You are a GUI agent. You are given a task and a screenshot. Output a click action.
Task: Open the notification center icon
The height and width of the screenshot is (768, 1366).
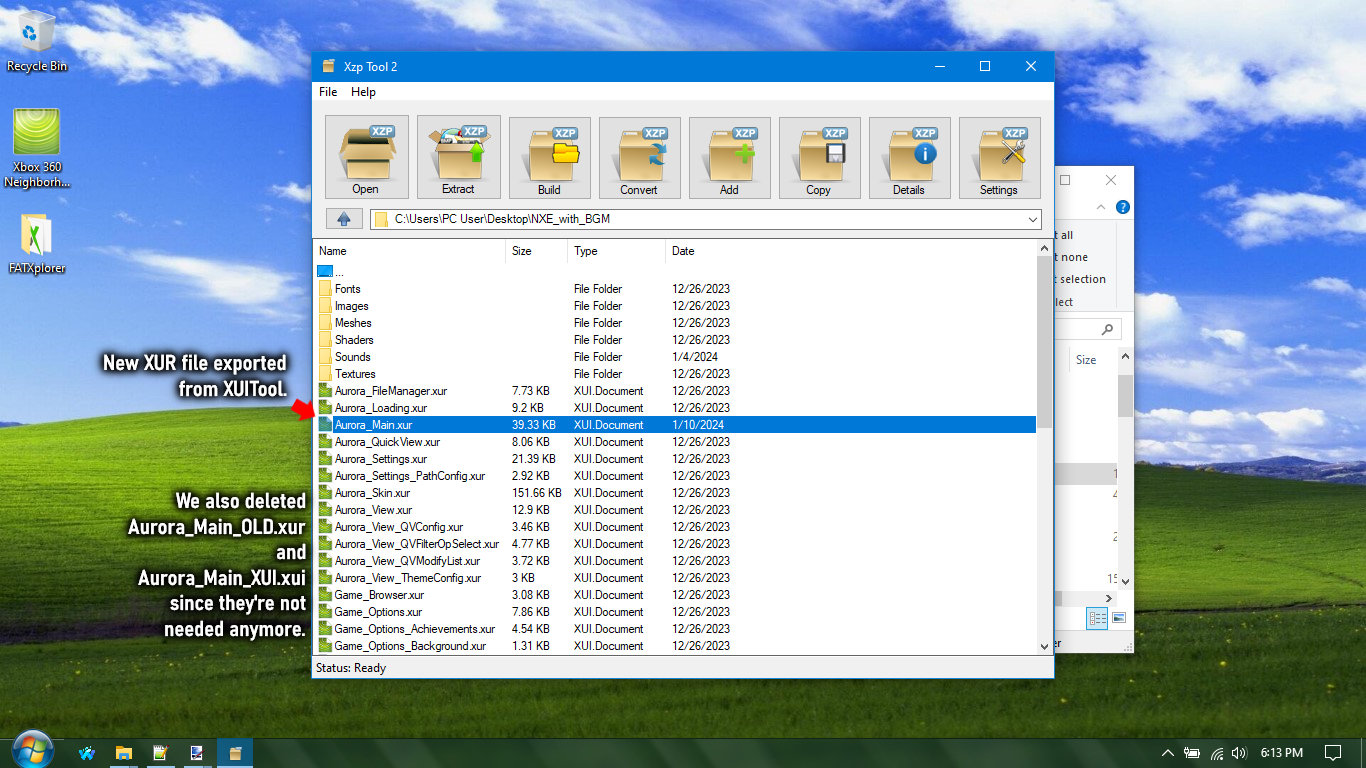1332,753
